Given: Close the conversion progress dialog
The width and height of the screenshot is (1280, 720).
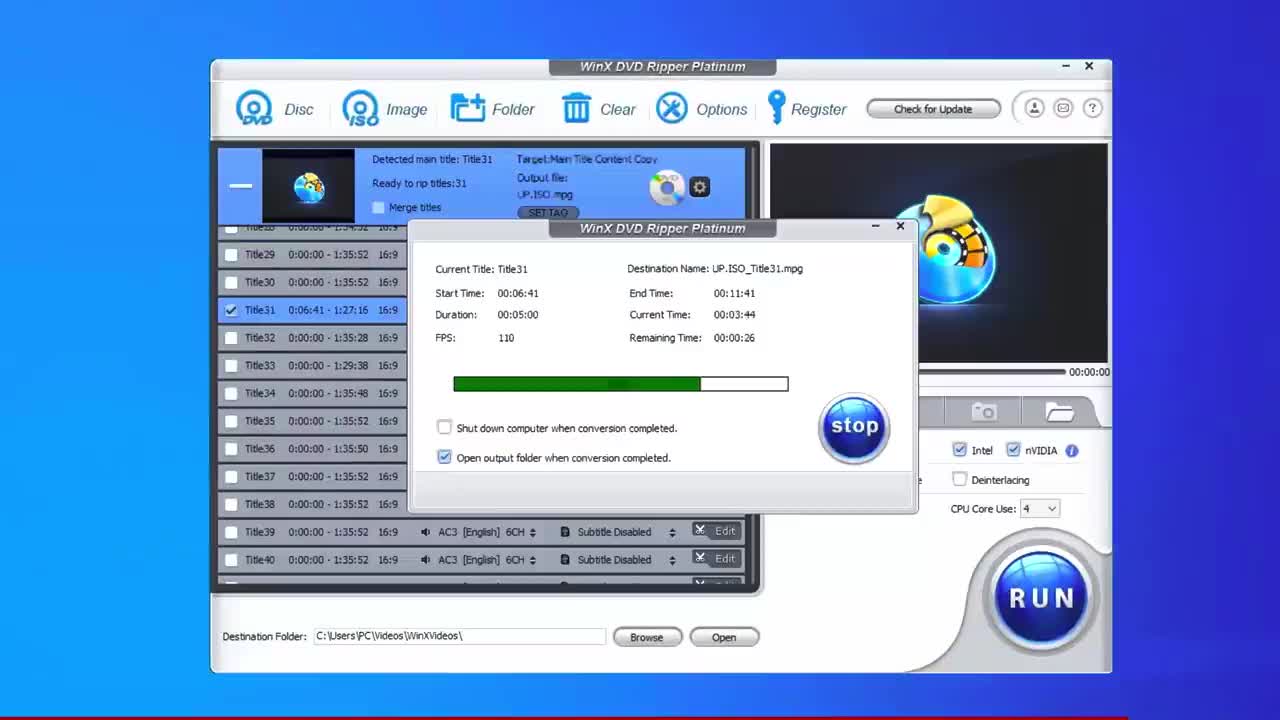Looking at the screenshot, I should 900,226.
